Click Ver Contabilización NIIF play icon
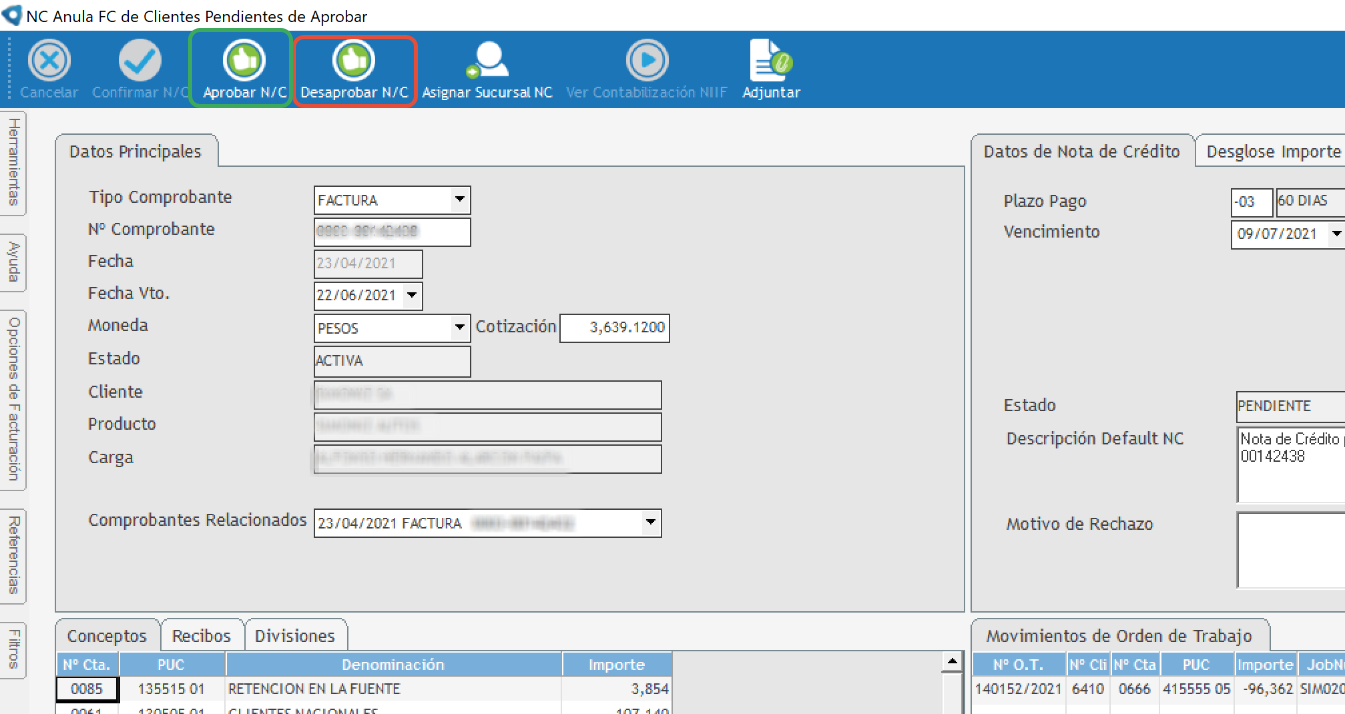Viewport: 1345px width, 714px height. (x=647, y=61)
